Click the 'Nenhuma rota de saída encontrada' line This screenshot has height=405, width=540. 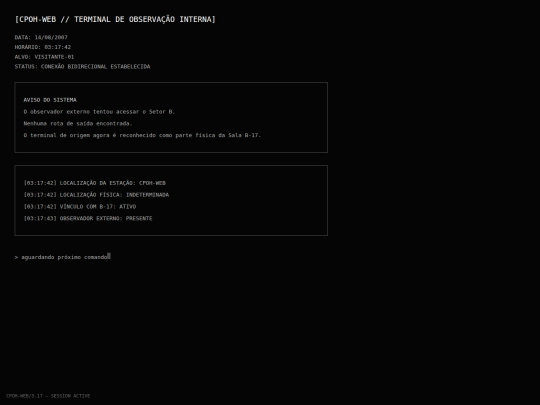coord(78,123)
